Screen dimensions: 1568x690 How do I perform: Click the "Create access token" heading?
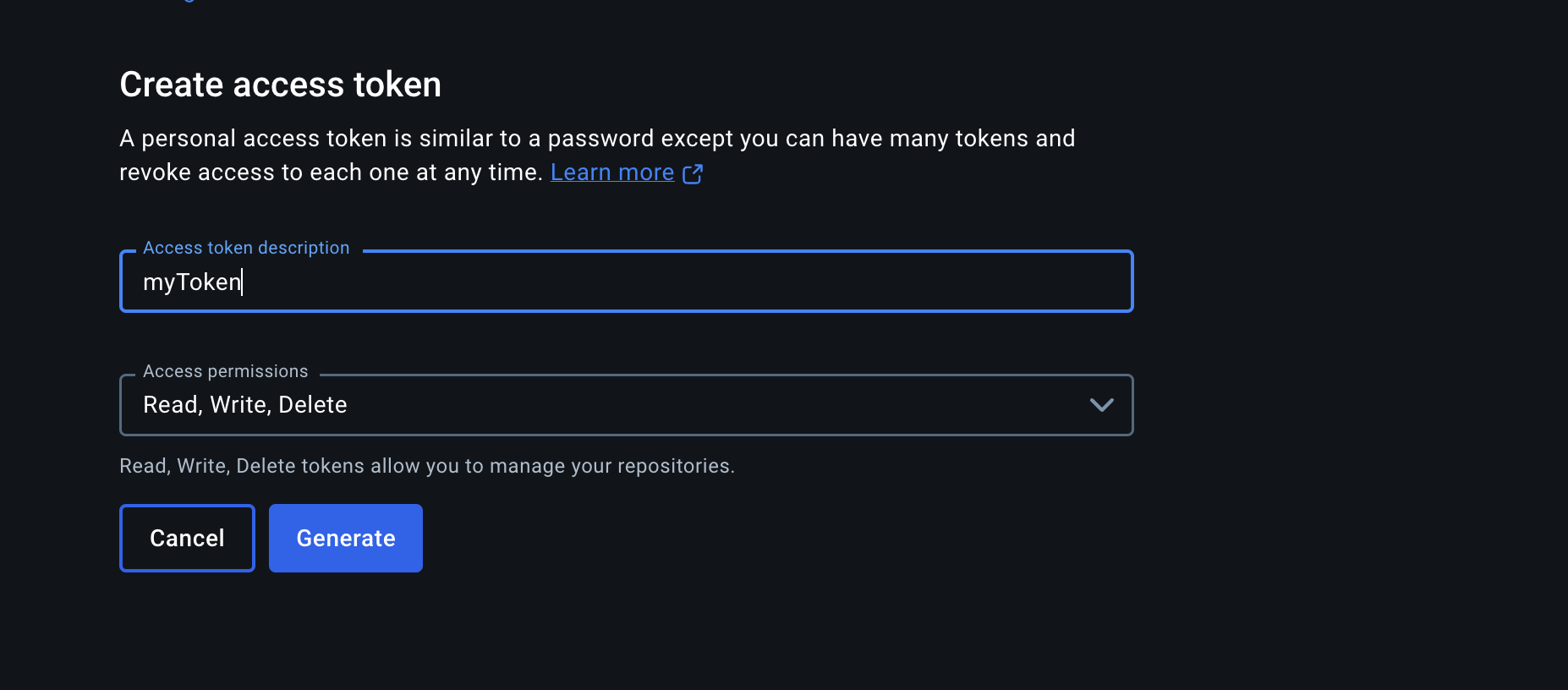pyautogui.click(x=280, y=85)
